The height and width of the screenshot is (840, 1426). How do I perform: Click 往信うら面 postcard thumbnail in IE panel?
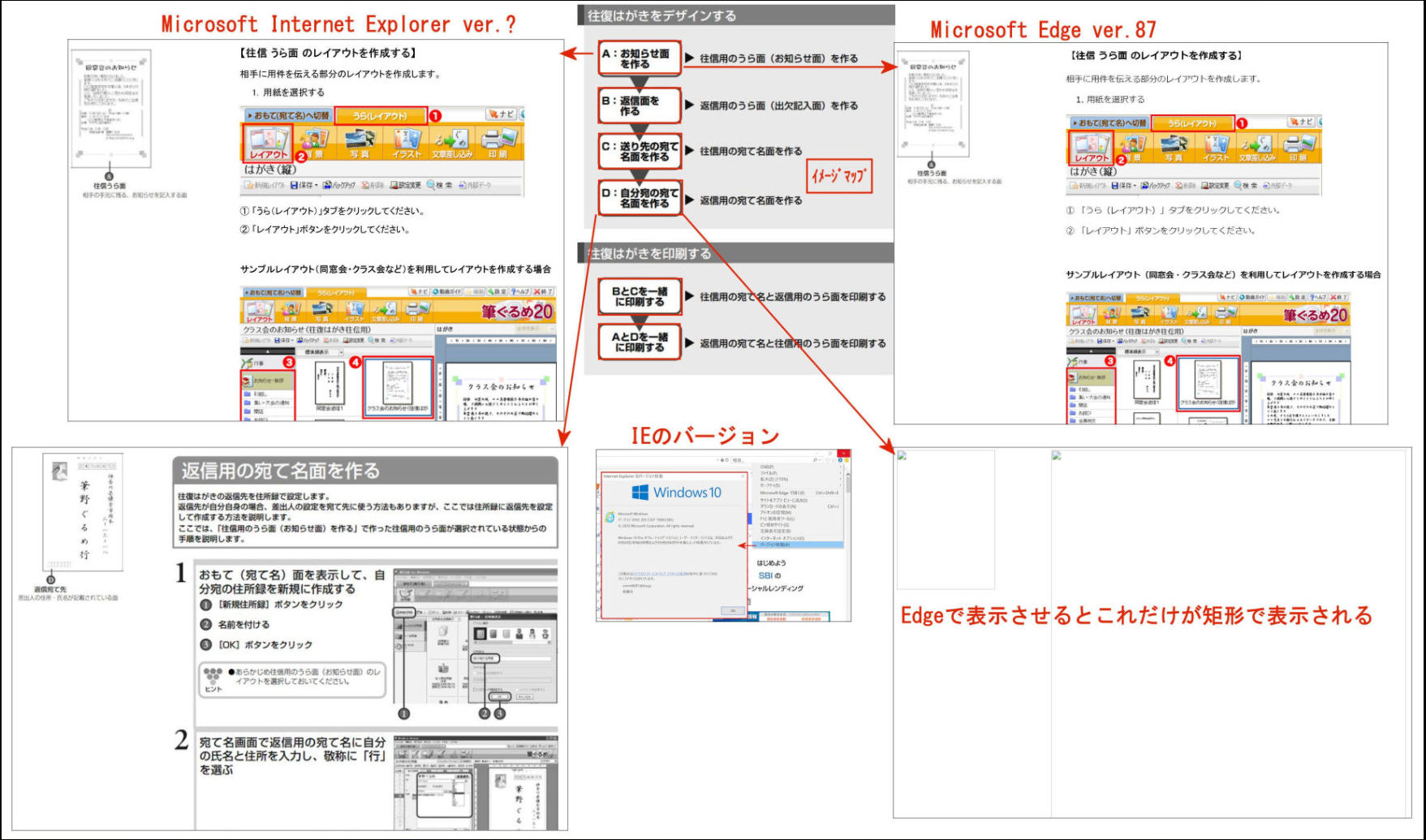click(110, 107)
